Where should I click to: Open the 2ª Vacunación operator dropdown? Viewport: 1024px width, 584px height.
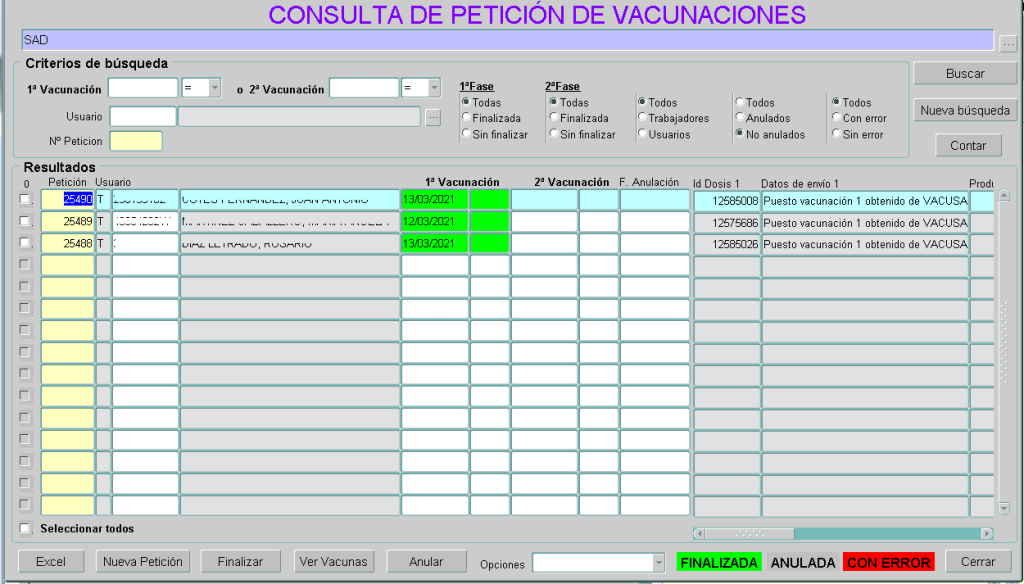click(433, 89)
